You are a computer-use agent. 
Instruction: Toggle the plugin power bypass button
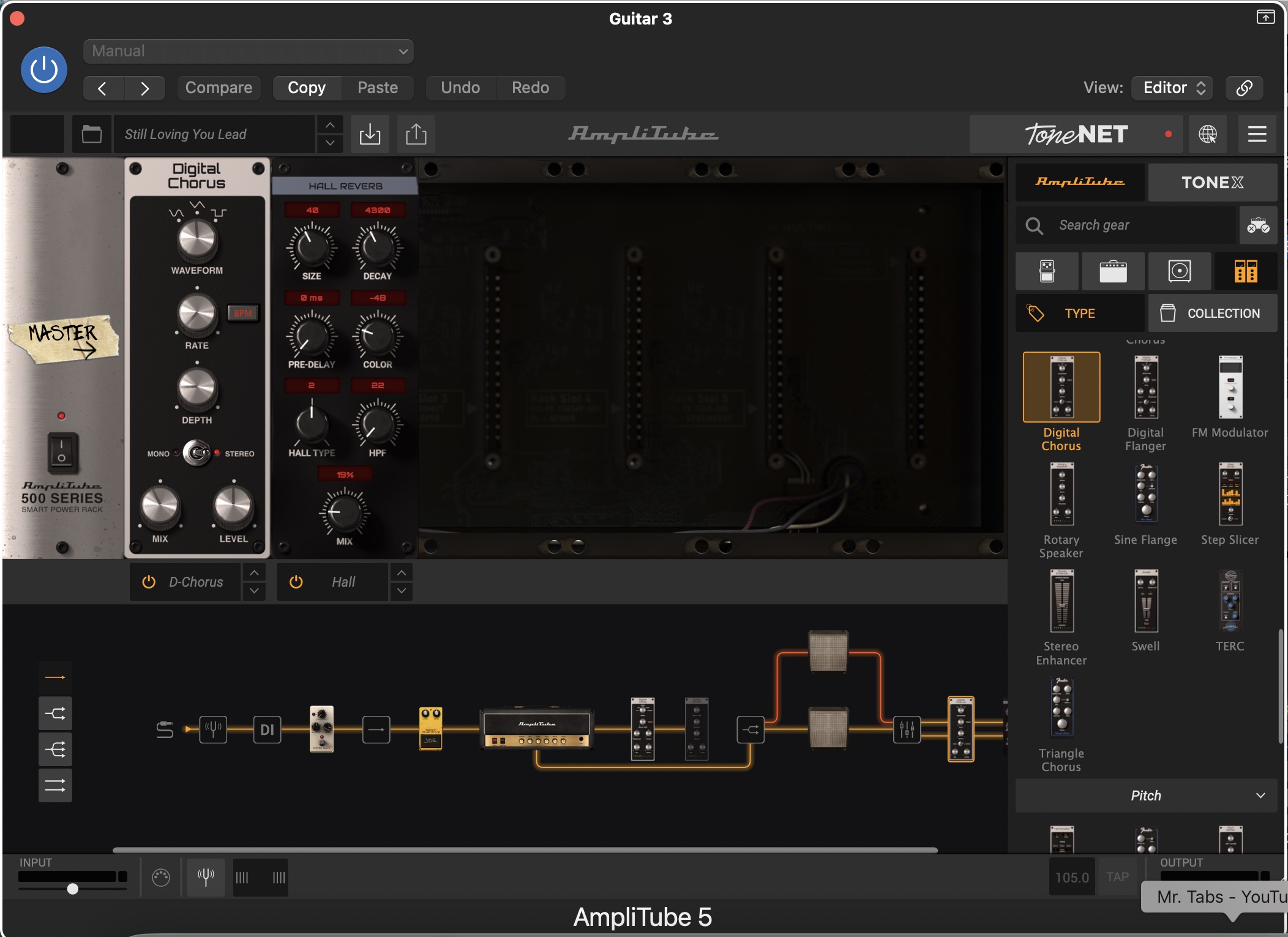coord(44,70)
